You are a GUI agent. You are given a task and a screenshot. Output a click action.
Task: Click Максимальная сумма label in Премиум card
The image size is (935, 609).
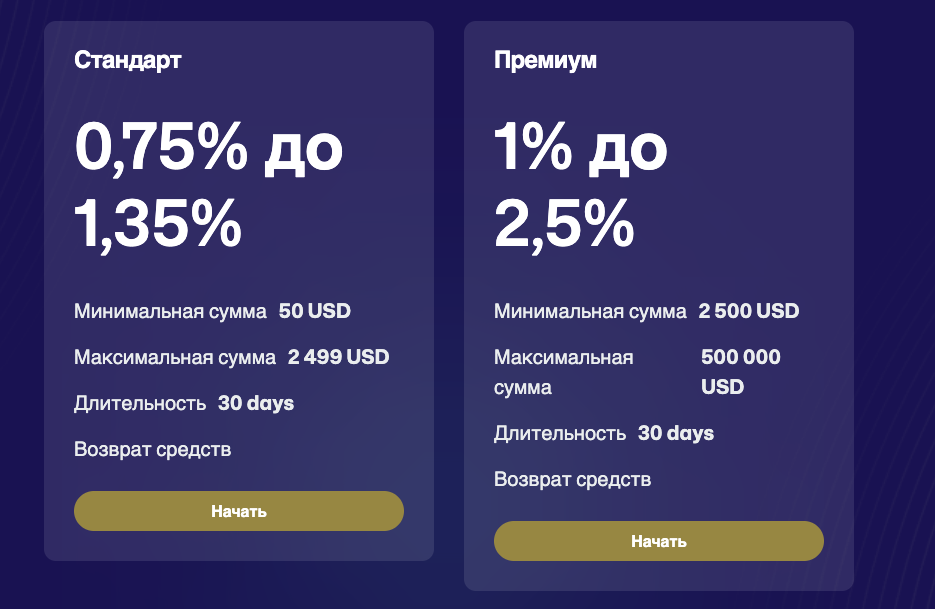(564, 372)
